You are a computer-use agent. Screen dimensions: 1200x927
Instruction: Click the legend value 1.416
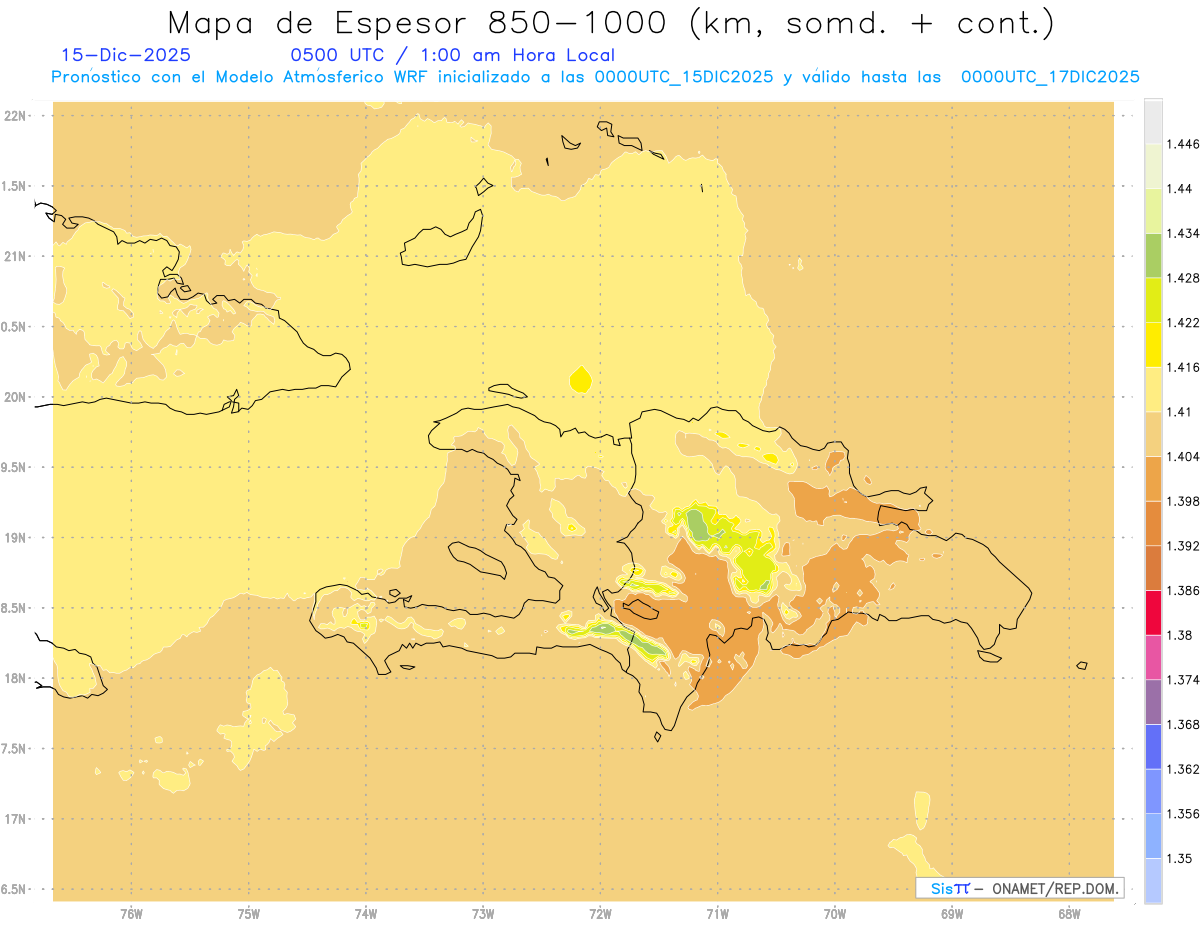pyautogui.click(x=1183, y=367)
